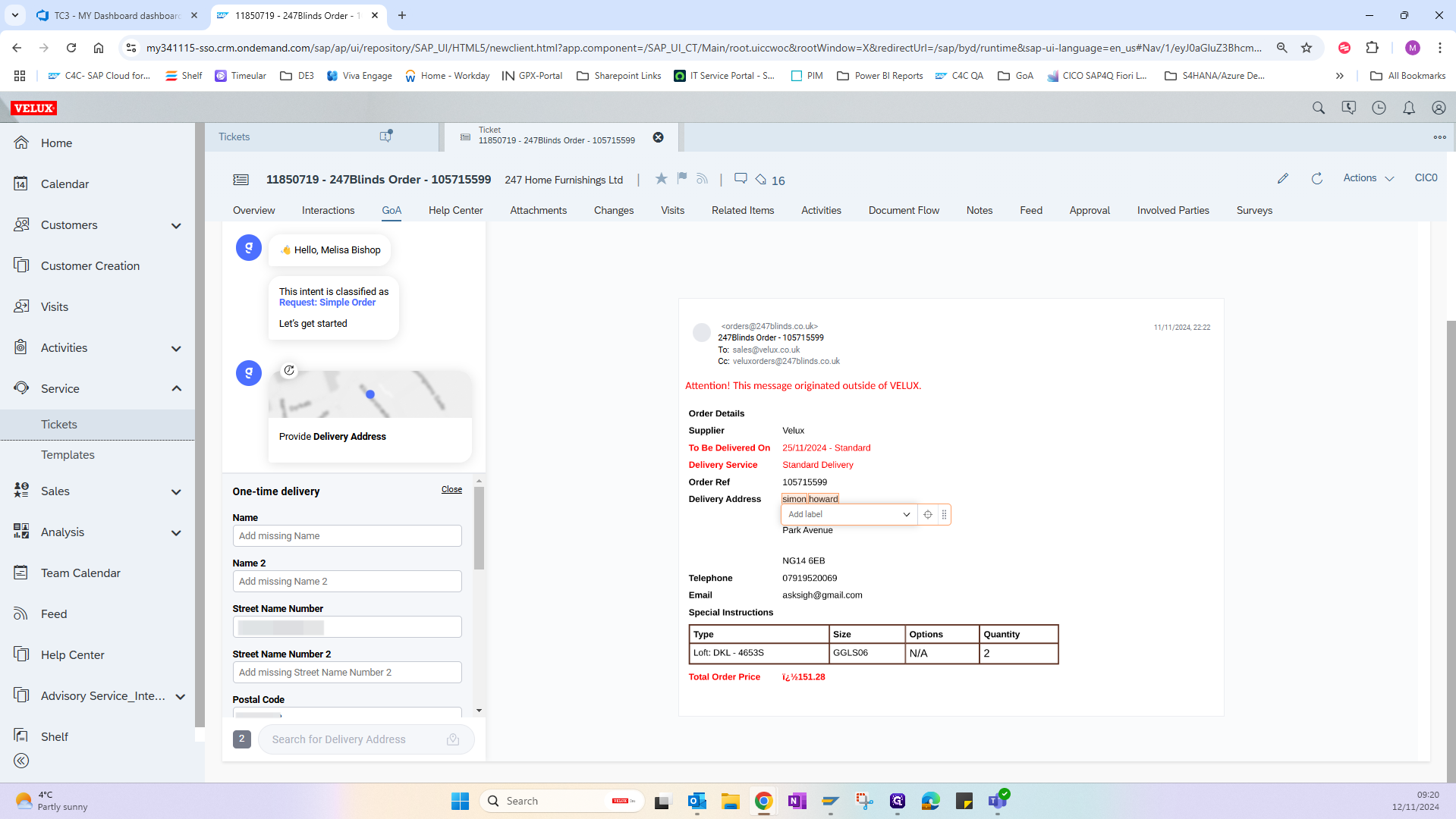Click the feed follow icon next to flag
The image size is (1456, 819).
[702, 178]
